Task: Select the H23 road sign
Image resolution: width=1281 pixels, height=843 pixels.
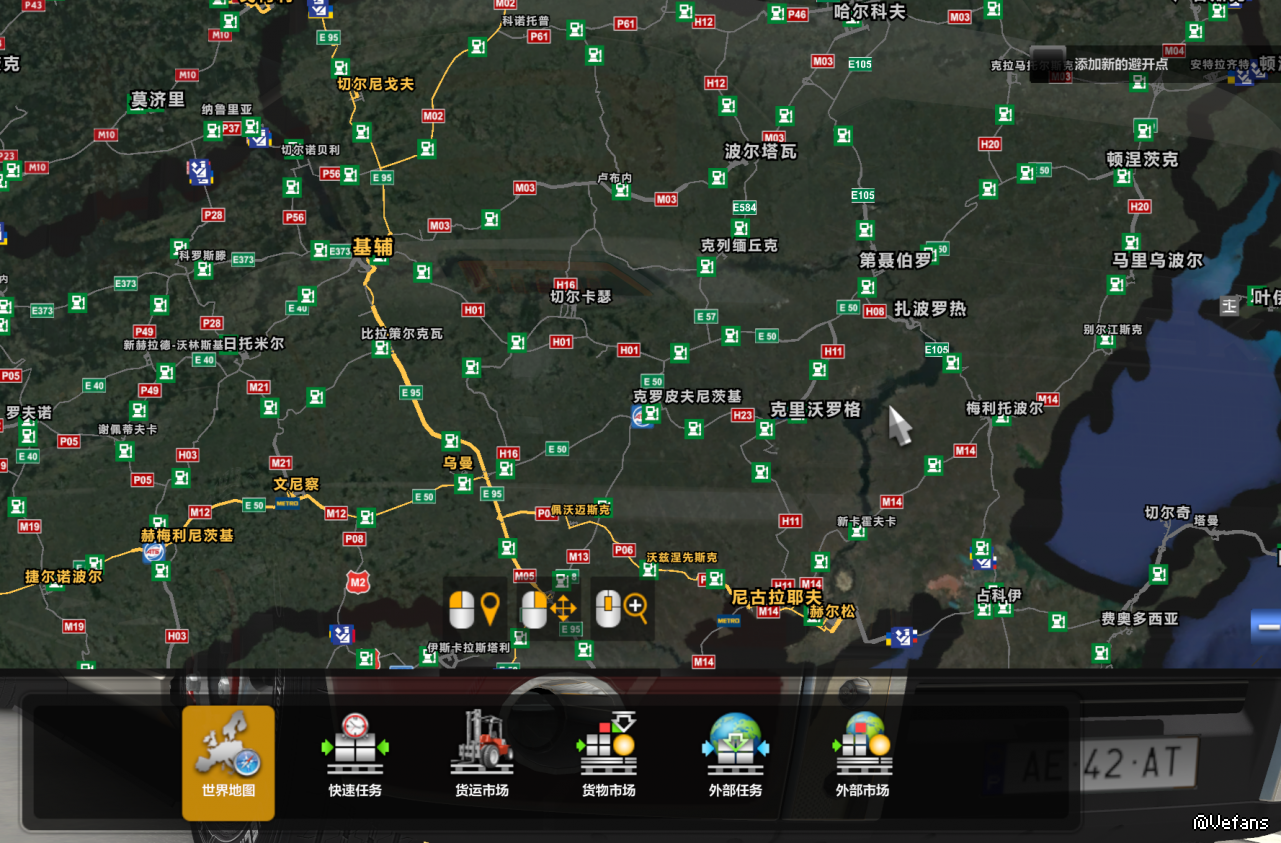Action: click(x=742, y=415)
